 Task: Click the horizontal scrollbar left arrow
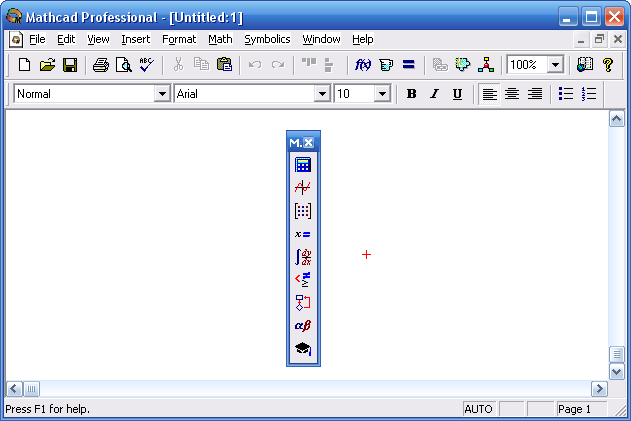pos(14,389)
